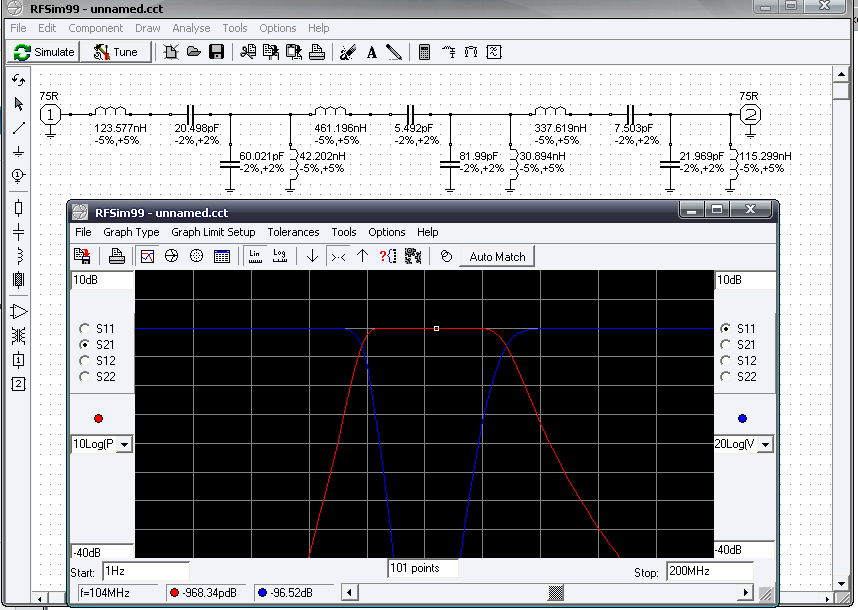The width and height of the screenshot is (858, 610).
Task: Select the 1-port block tool
Action: point(18,360)
